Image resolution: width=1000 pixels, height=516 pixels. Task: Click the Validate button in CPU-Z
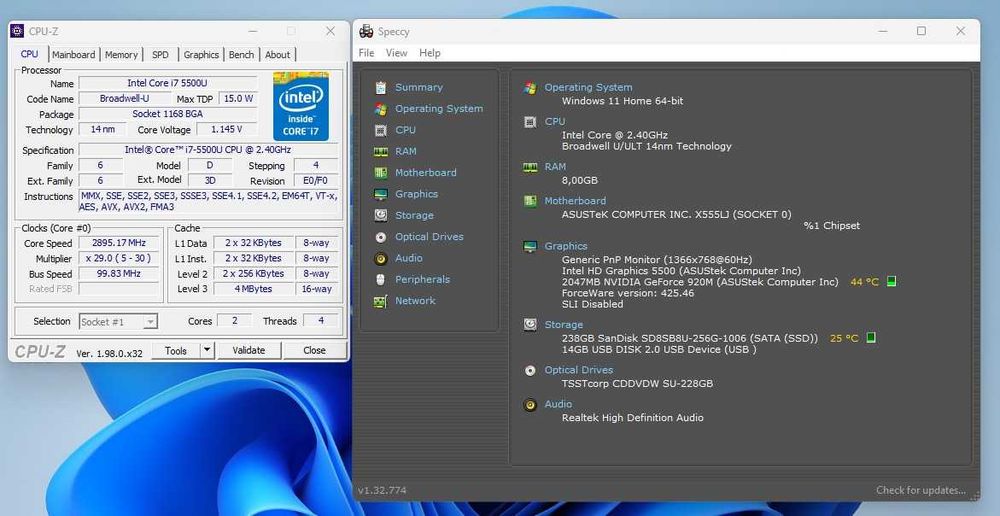(249, 350)
